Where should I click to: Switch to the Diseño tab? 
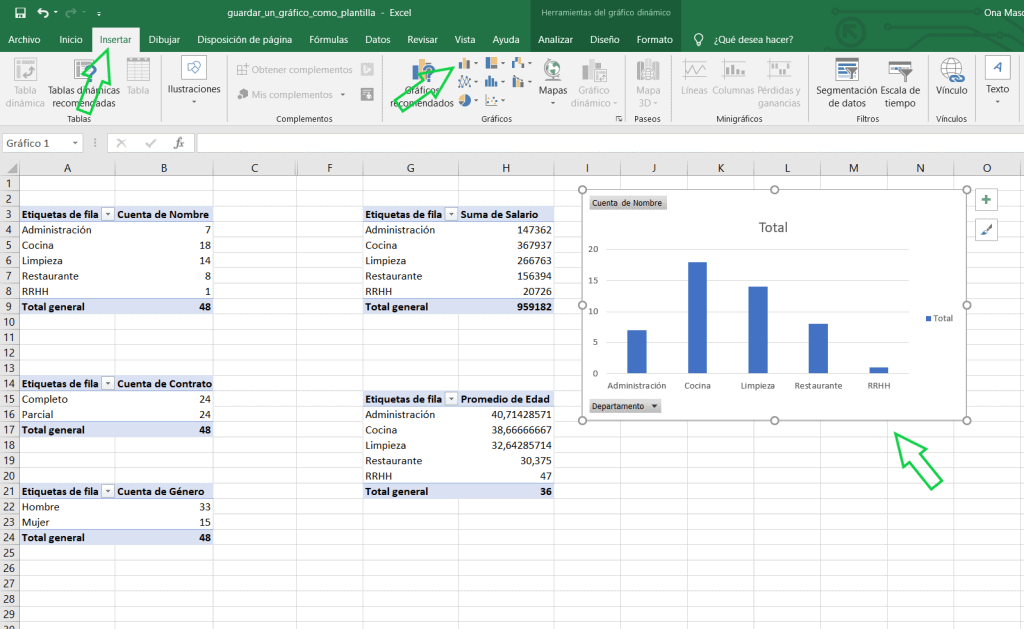click(x=605, y=40)
